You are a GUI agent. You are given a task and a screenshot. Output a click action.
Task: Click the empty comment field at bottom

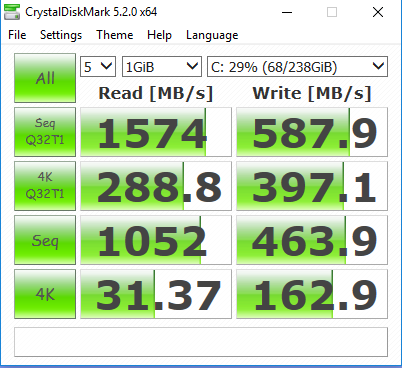[x=201, y=342]
